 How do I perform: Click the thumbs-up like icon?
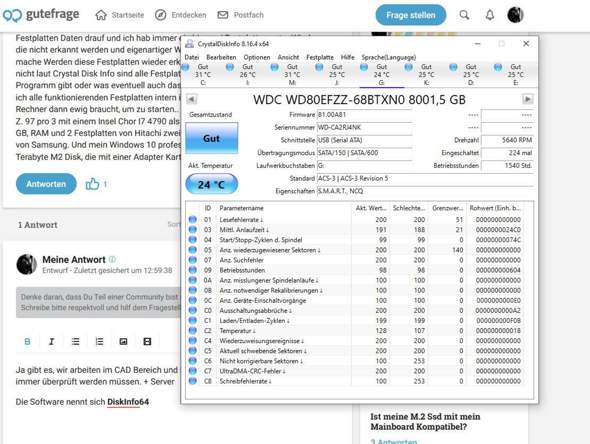(92, 184)
